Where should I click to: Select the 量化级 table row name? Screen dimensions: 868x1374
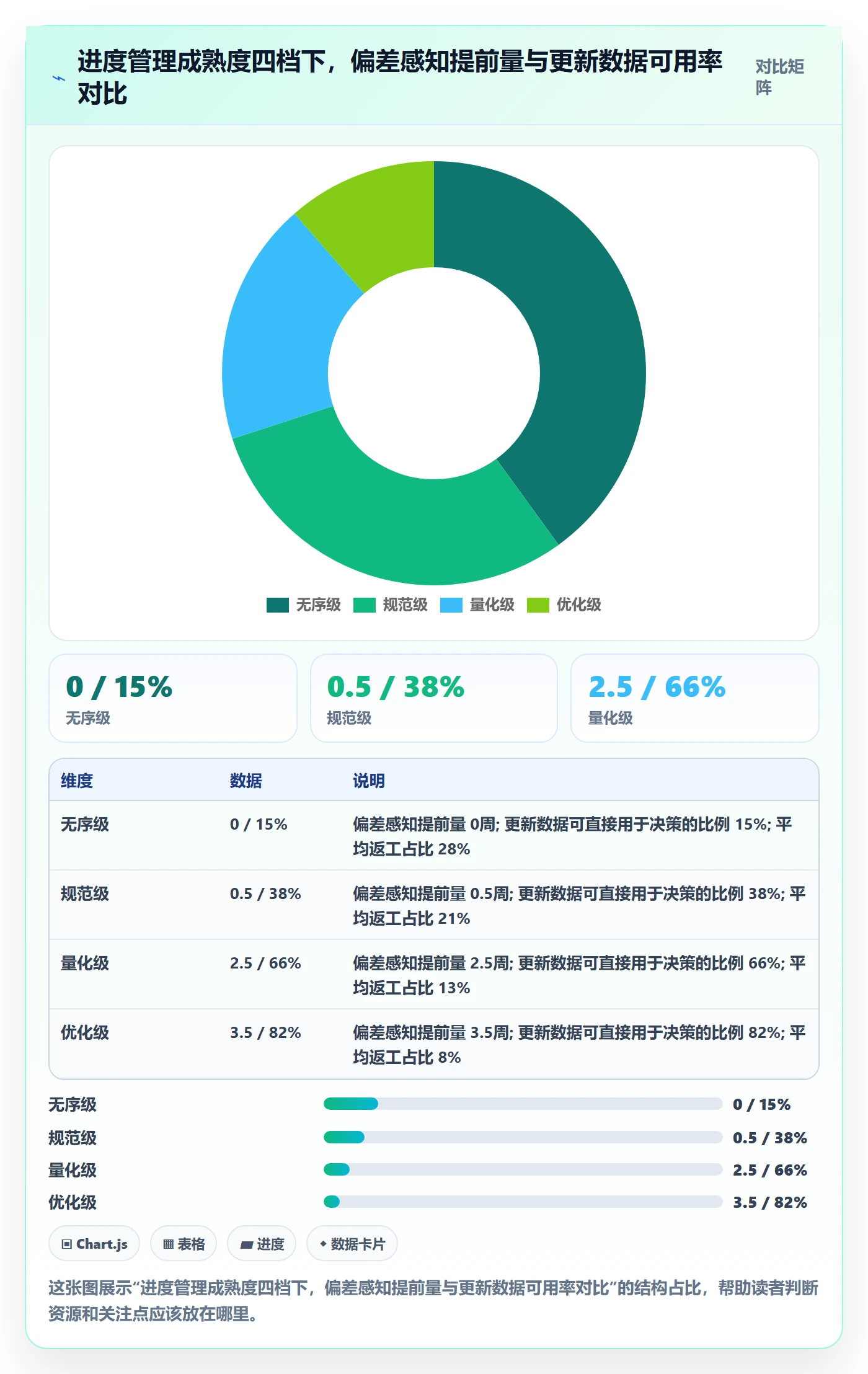85,963
